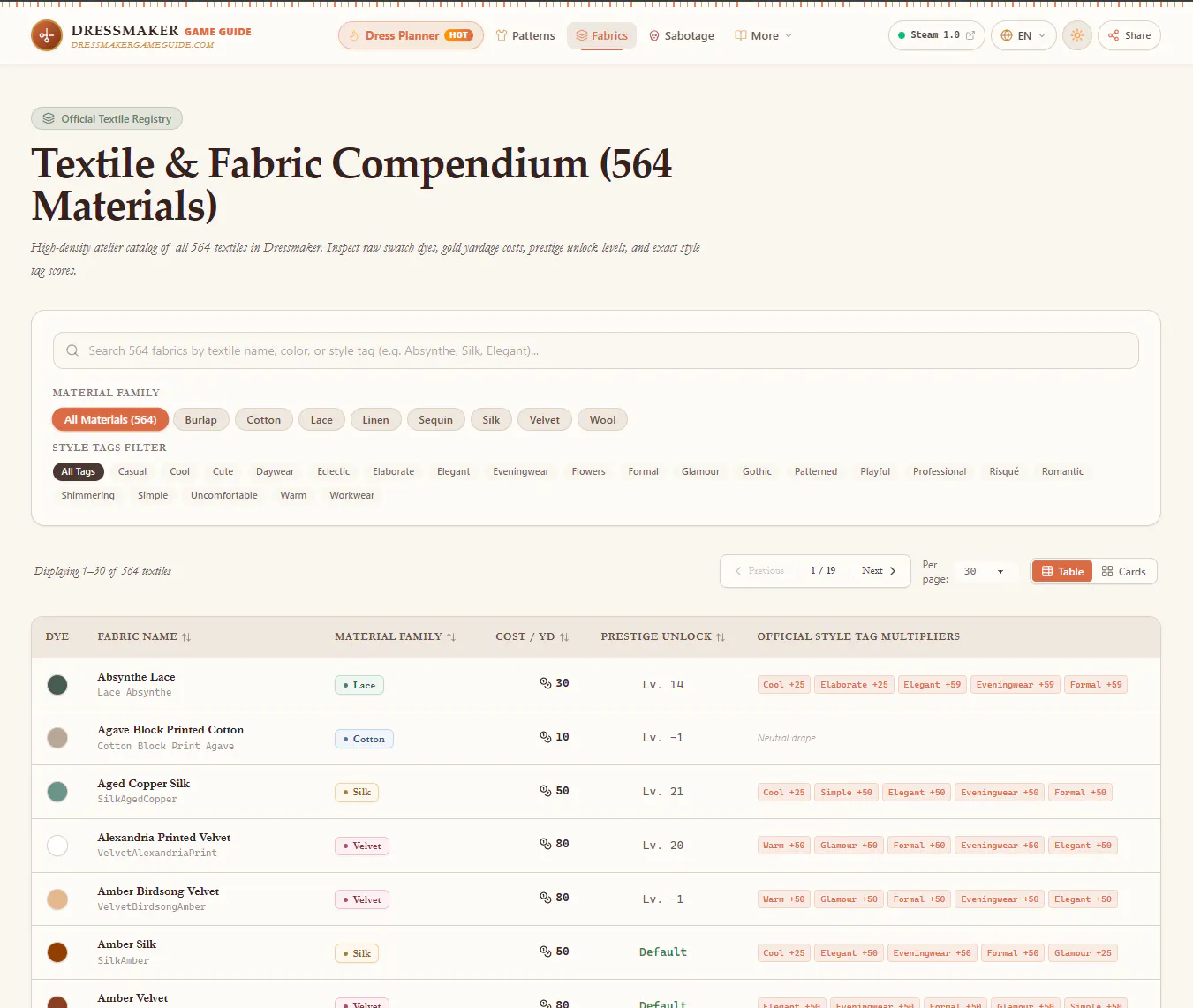The image size is (1193, 1008).
Task: Switch to Cards view
Action: pos(1124,571)
